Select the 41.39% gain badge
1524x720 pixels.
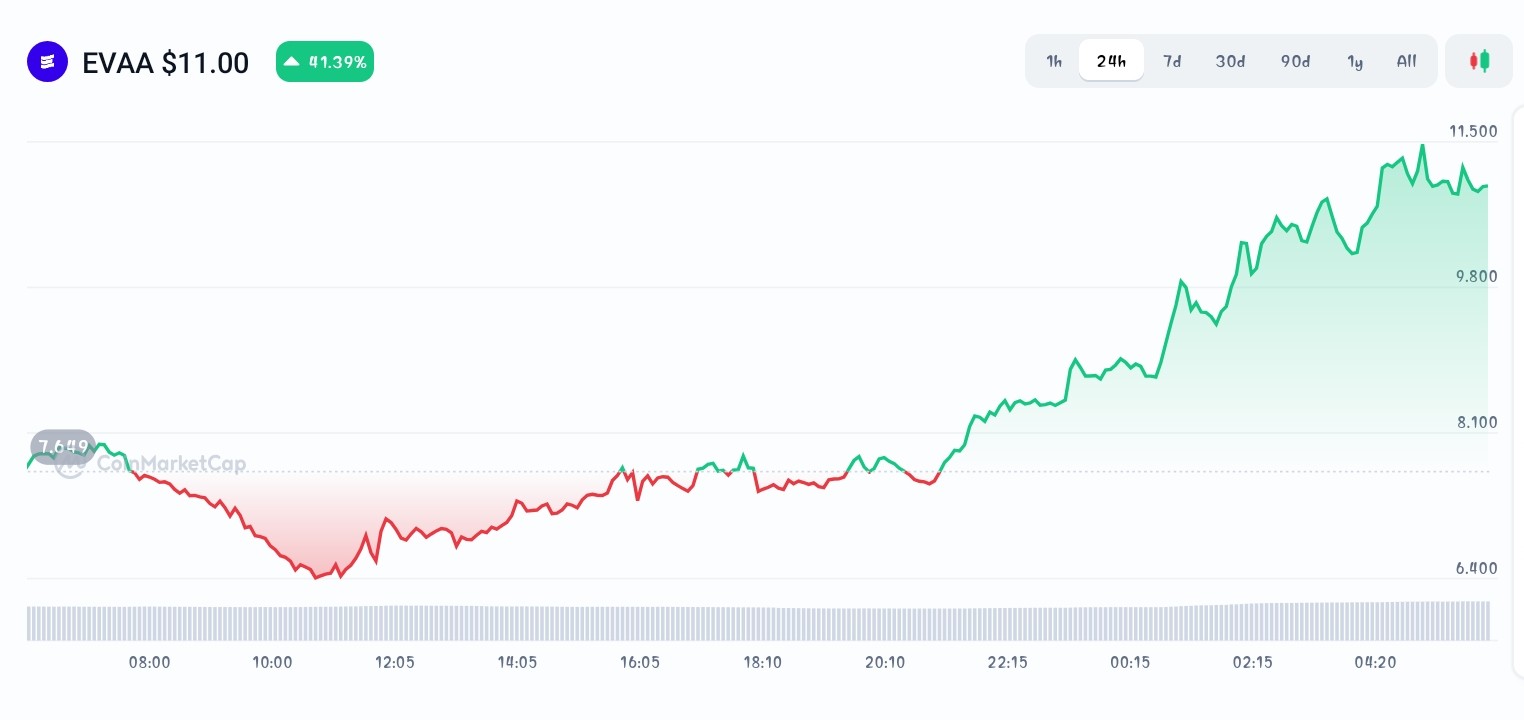tap(325, 61)
